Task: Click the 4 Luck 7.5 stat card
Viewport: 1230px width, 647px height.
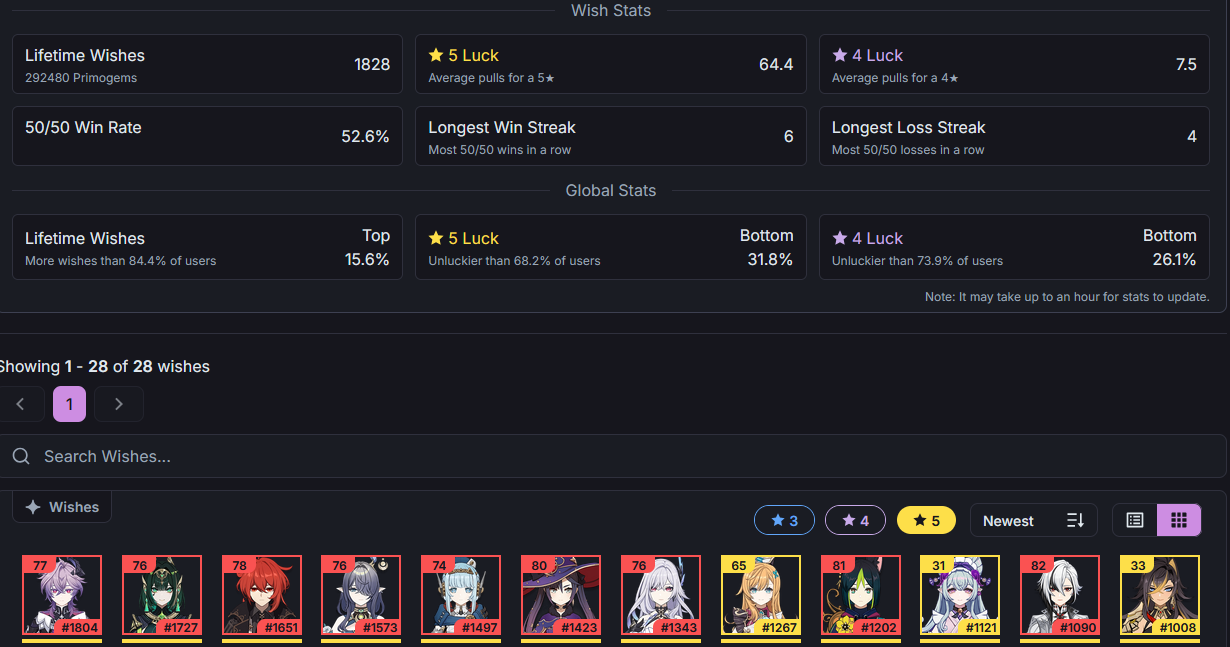Action: pos(1014,64)
